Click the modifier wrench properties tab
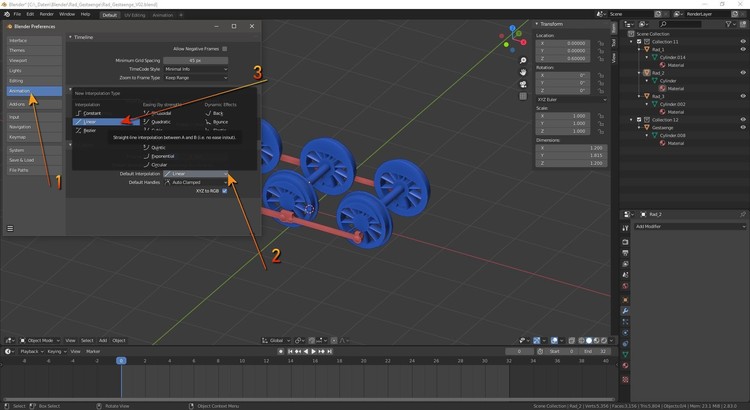Screen dimensions: 750x410 coord(625,310)
